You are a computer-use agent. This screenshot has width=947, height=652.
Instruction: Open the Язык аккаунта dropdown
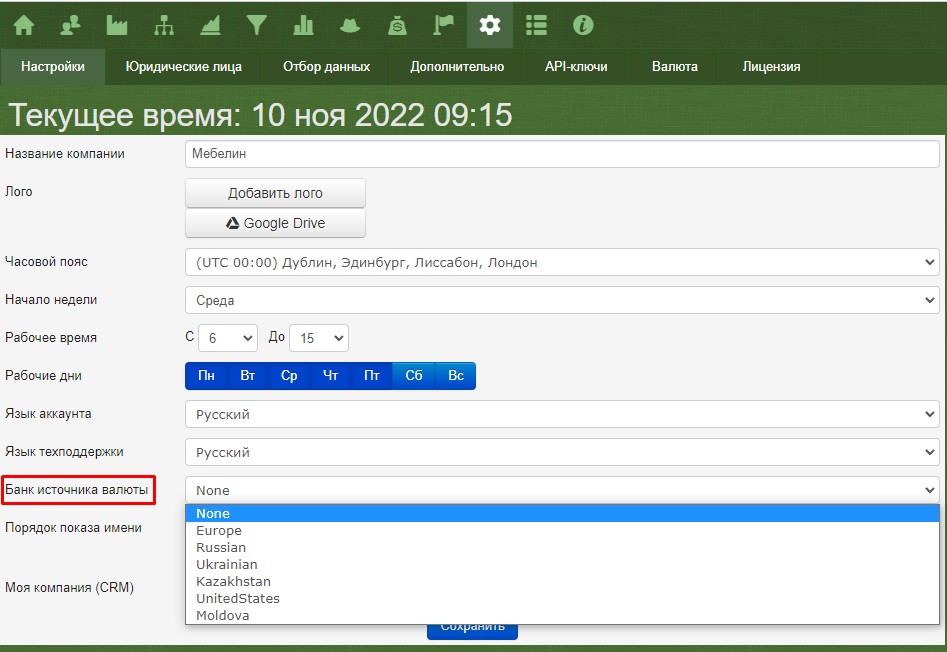click(562, 415)
